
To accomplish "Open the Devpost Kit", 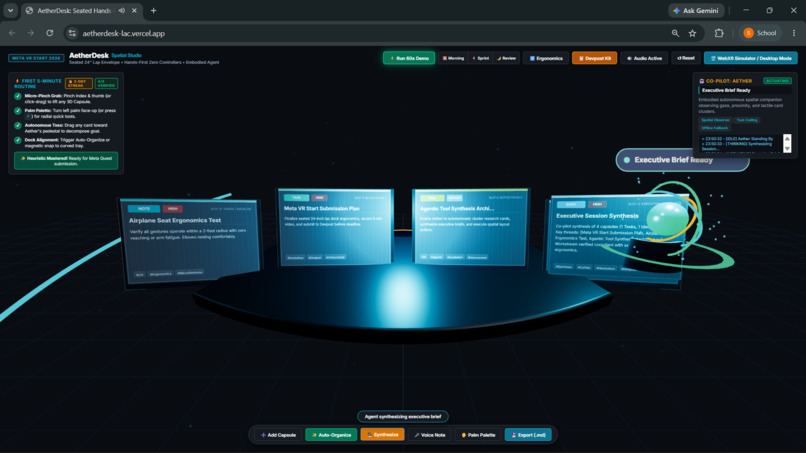I will pos(594,58).
